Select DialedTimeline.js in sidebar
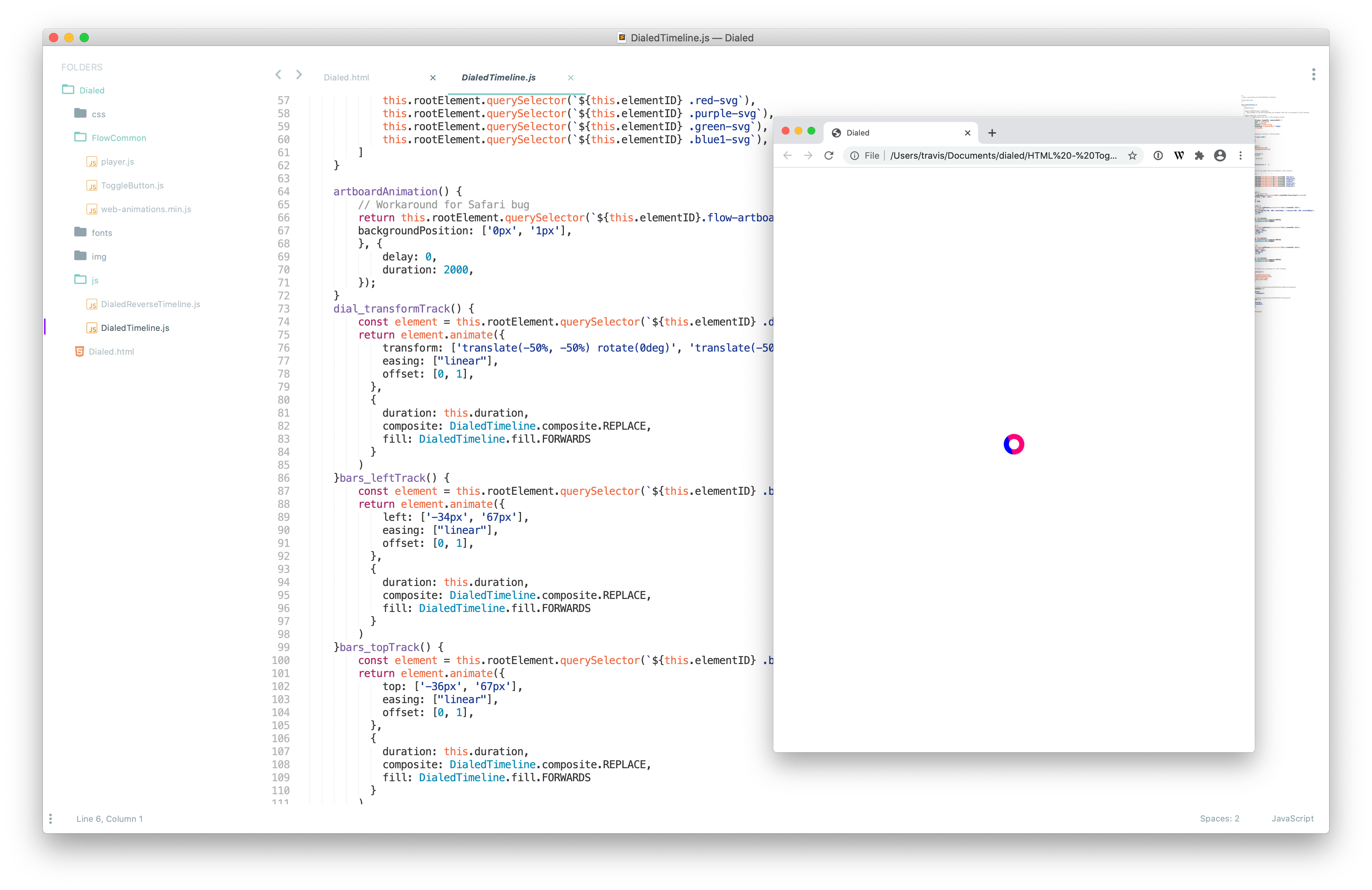Screen dimensions: 1372x890 135,327
